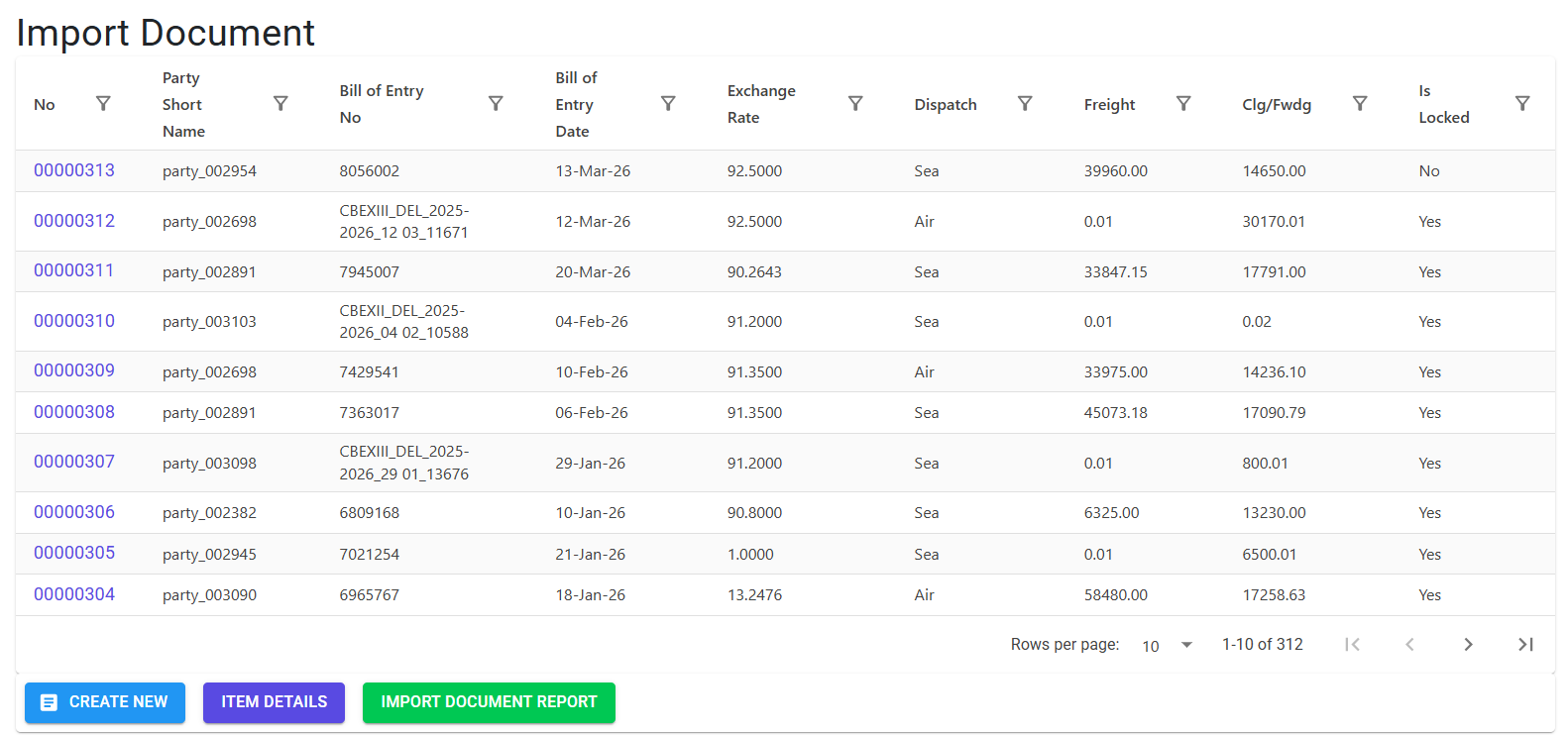Open document 00000307
The image size is (1568, 735).
(74, 462)
